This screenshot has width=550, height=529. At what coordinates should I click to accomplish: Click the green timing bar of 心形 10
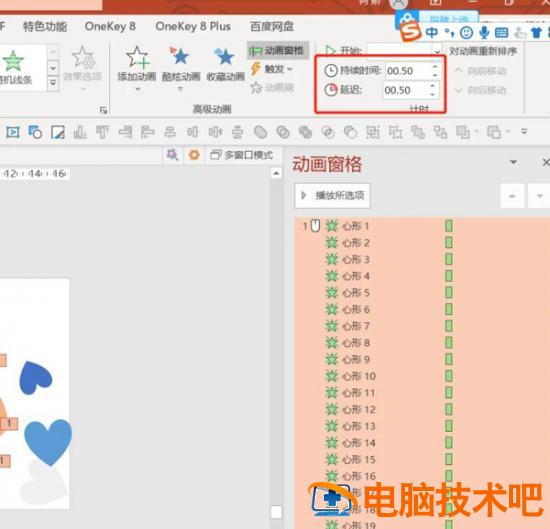point(449,376)
